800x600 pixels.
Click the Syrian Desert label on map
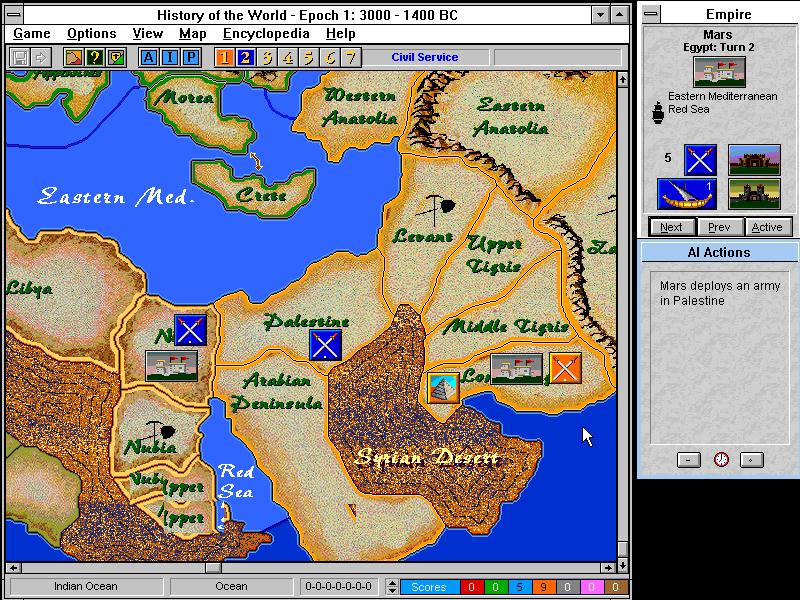tap(427, 457)
